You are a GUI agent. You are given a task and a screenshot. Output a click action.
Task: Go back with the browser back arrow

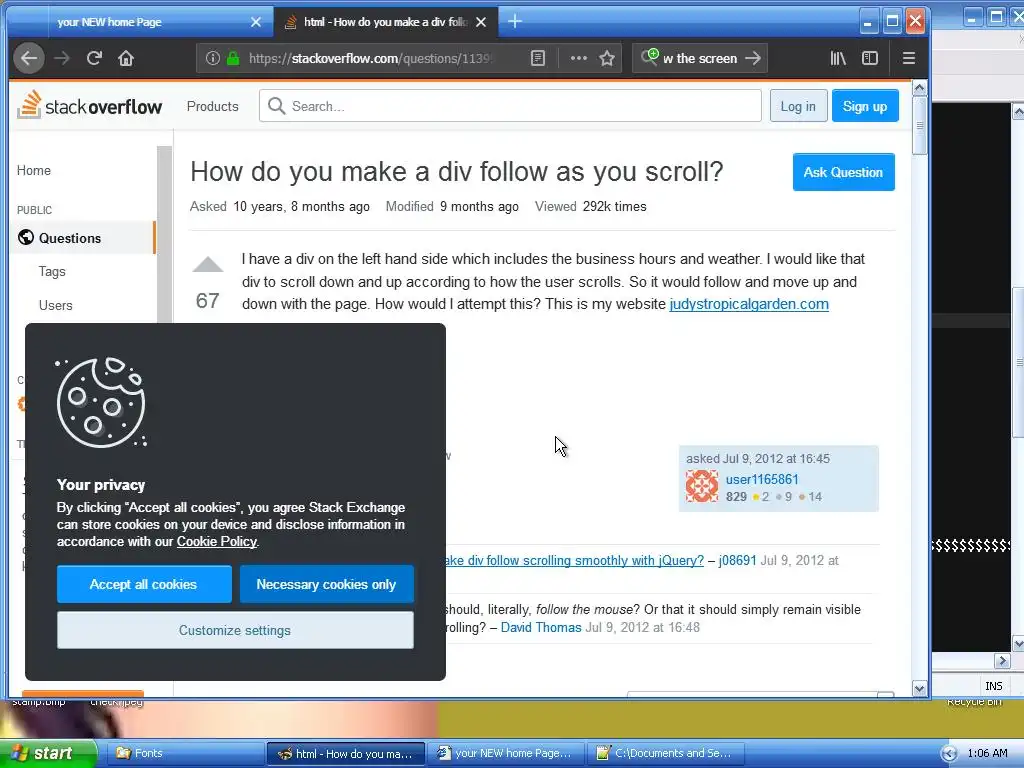tap(29, 58)
